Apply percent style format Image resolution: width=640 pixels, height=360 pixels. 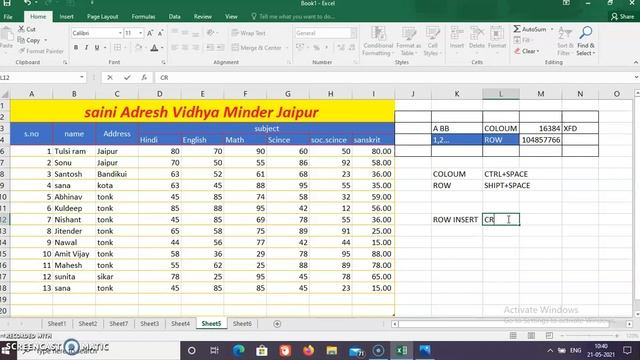tap(316, 48)
